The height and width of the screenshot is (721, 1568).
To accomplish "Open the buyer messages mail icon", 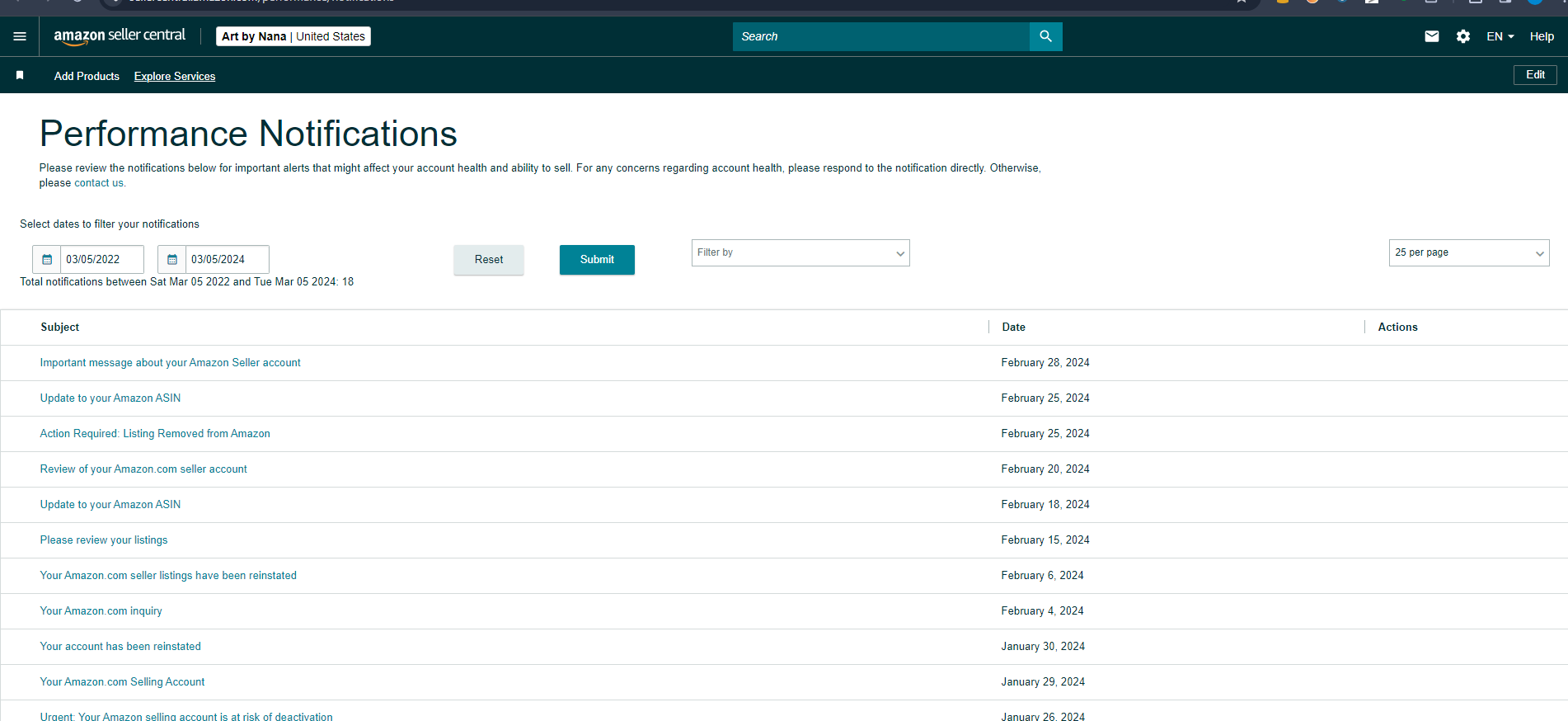I will [x=1432, y=36].
